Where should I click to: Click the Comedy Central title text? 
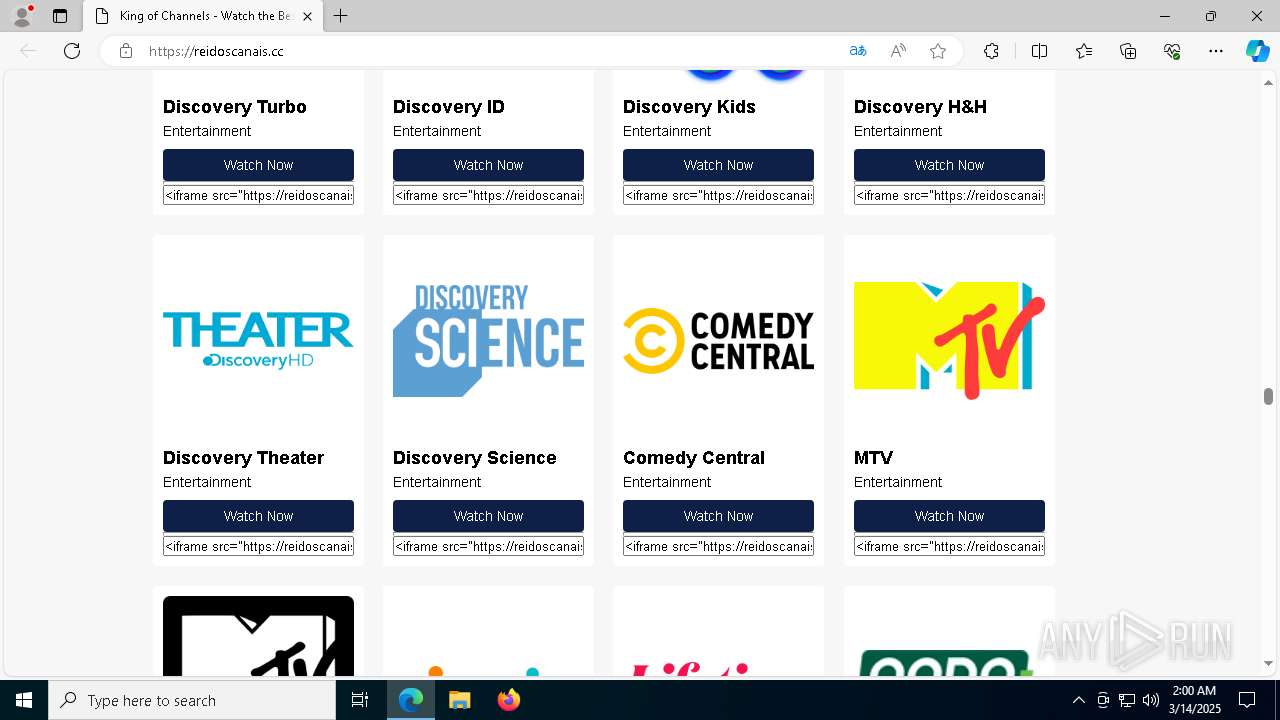click(x=693, y=458)
